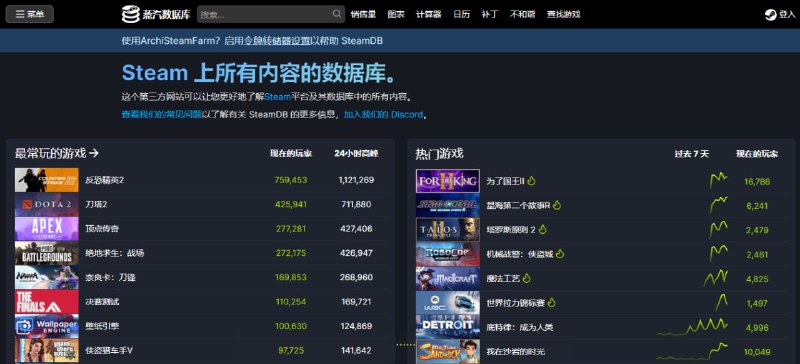Open the 顶点传奇 game title
The image size is (800, 364).
[x=102, y=229]
